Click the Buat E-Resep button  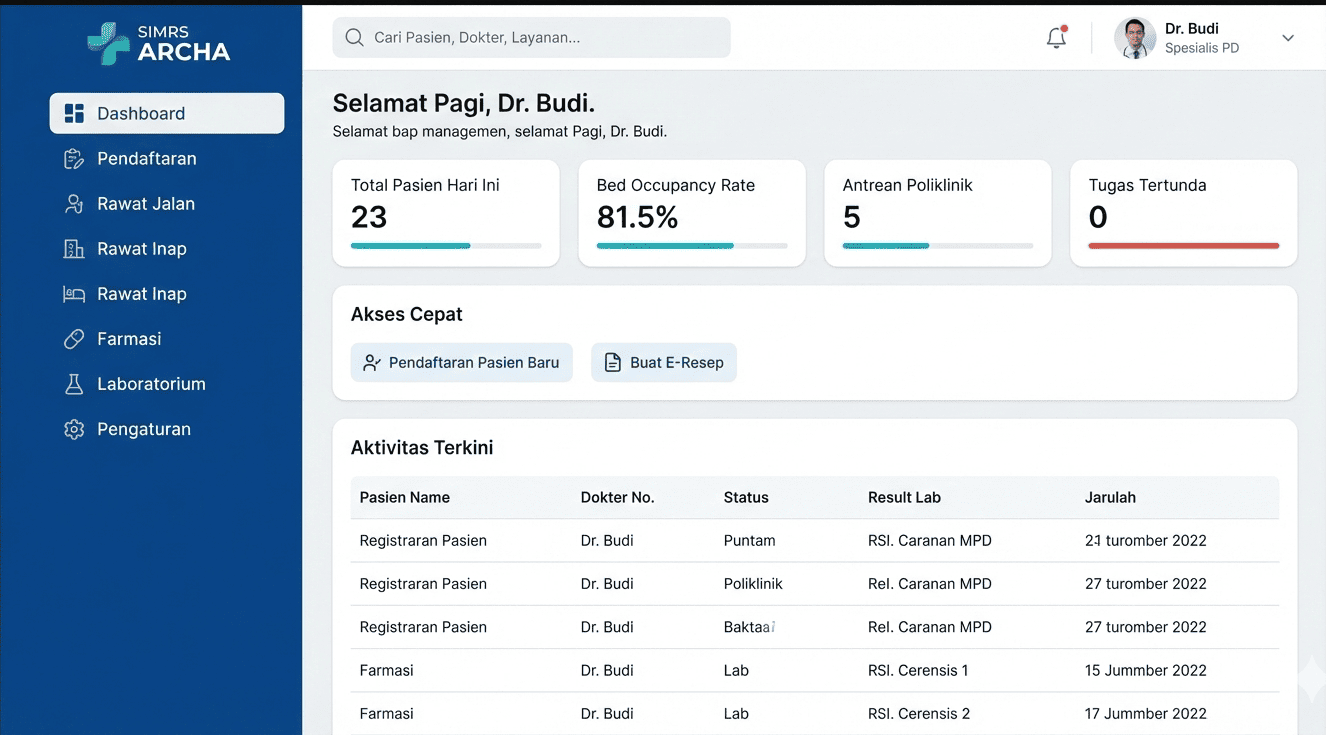click(664, 363)
